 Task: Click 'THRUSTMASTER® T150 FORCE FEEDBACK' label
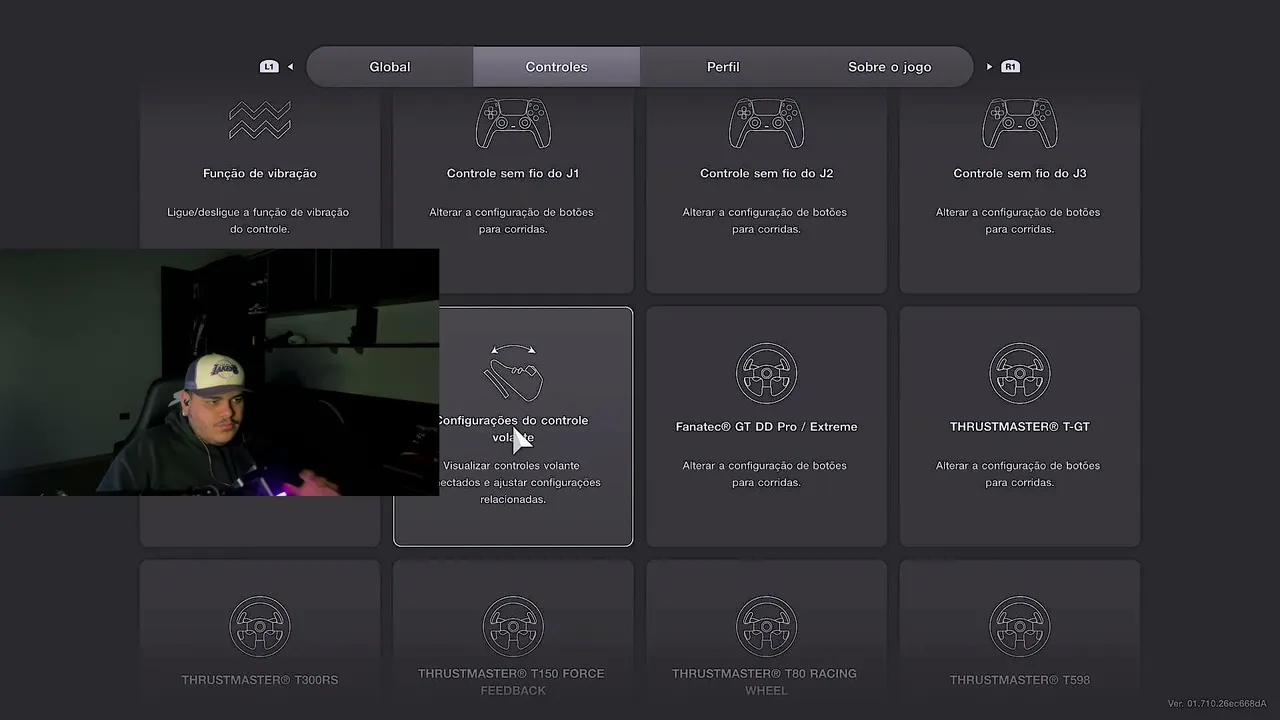[x=513, y=682]
